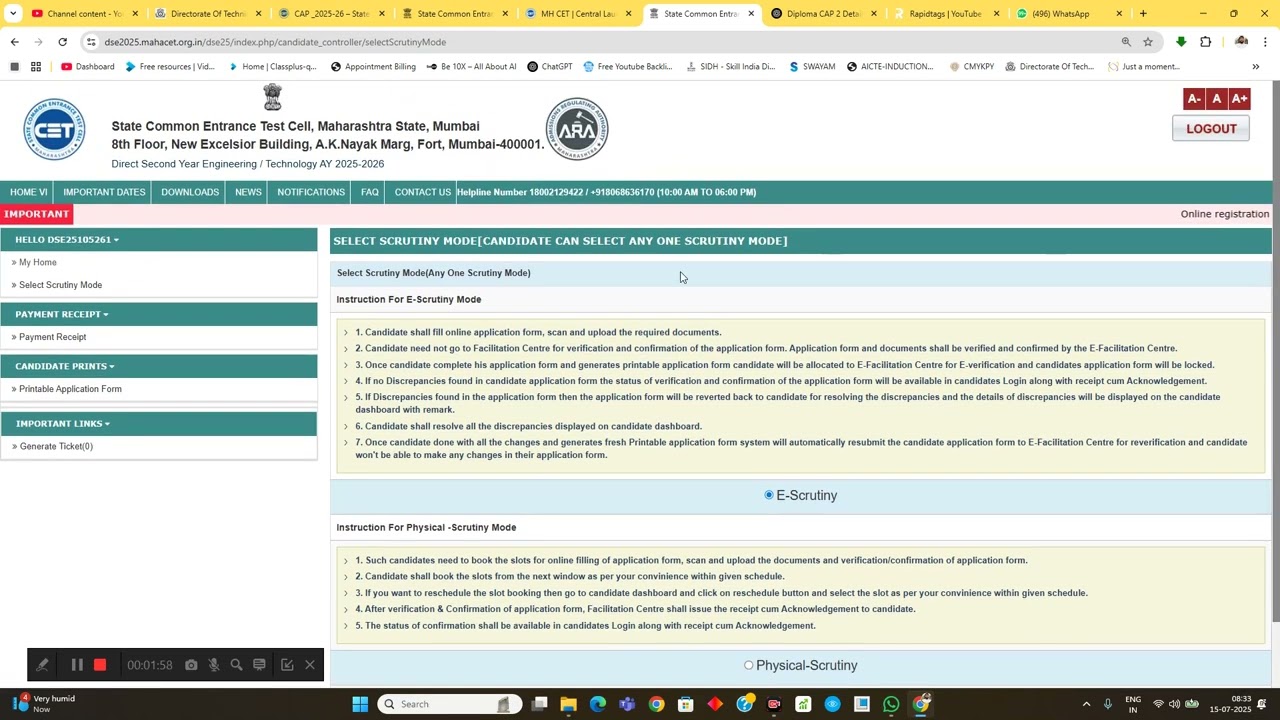Show hidden system tray icons
The height and width of the screenshot is (720, 1280).
pyautogui.click(x=1086, y=704)
